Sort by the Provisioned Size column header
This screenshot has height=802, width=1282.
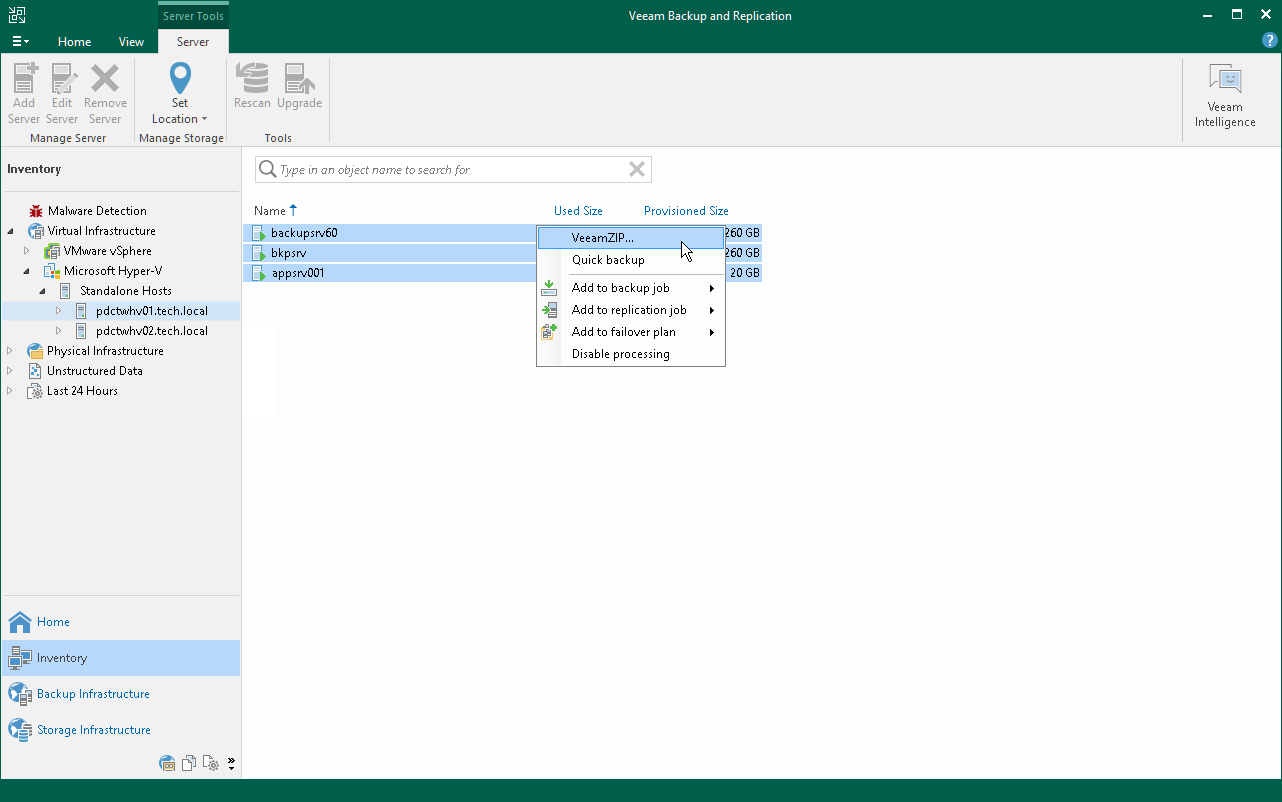[686, 211]
